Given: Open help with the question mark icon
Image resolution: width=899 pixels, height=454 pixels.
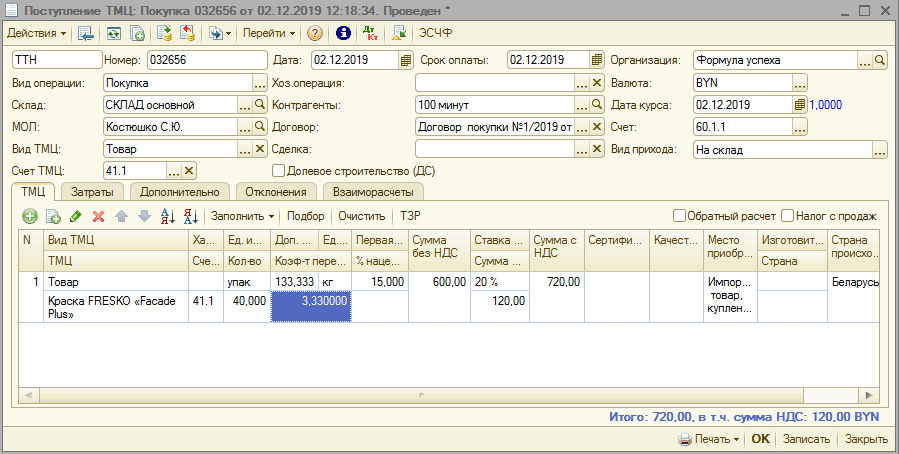Looking at the screenshot, I should click(x=315, y=33).
